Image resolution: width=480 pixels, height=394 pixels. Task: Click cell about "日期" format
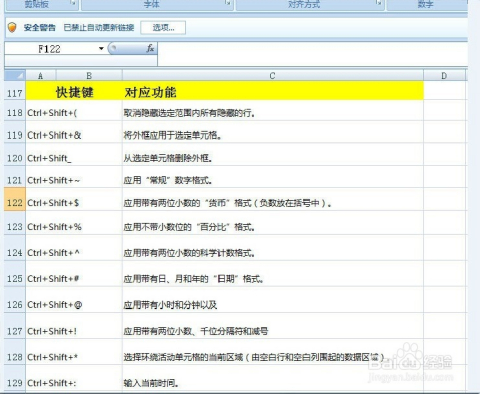pos(273,274)
